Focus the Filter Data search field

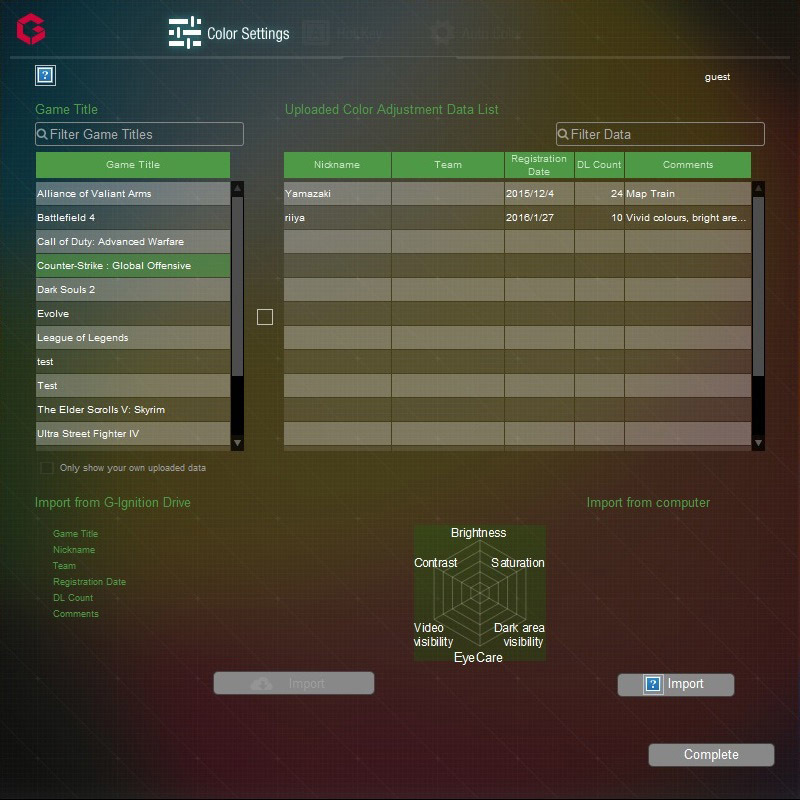tap(660, 134)
